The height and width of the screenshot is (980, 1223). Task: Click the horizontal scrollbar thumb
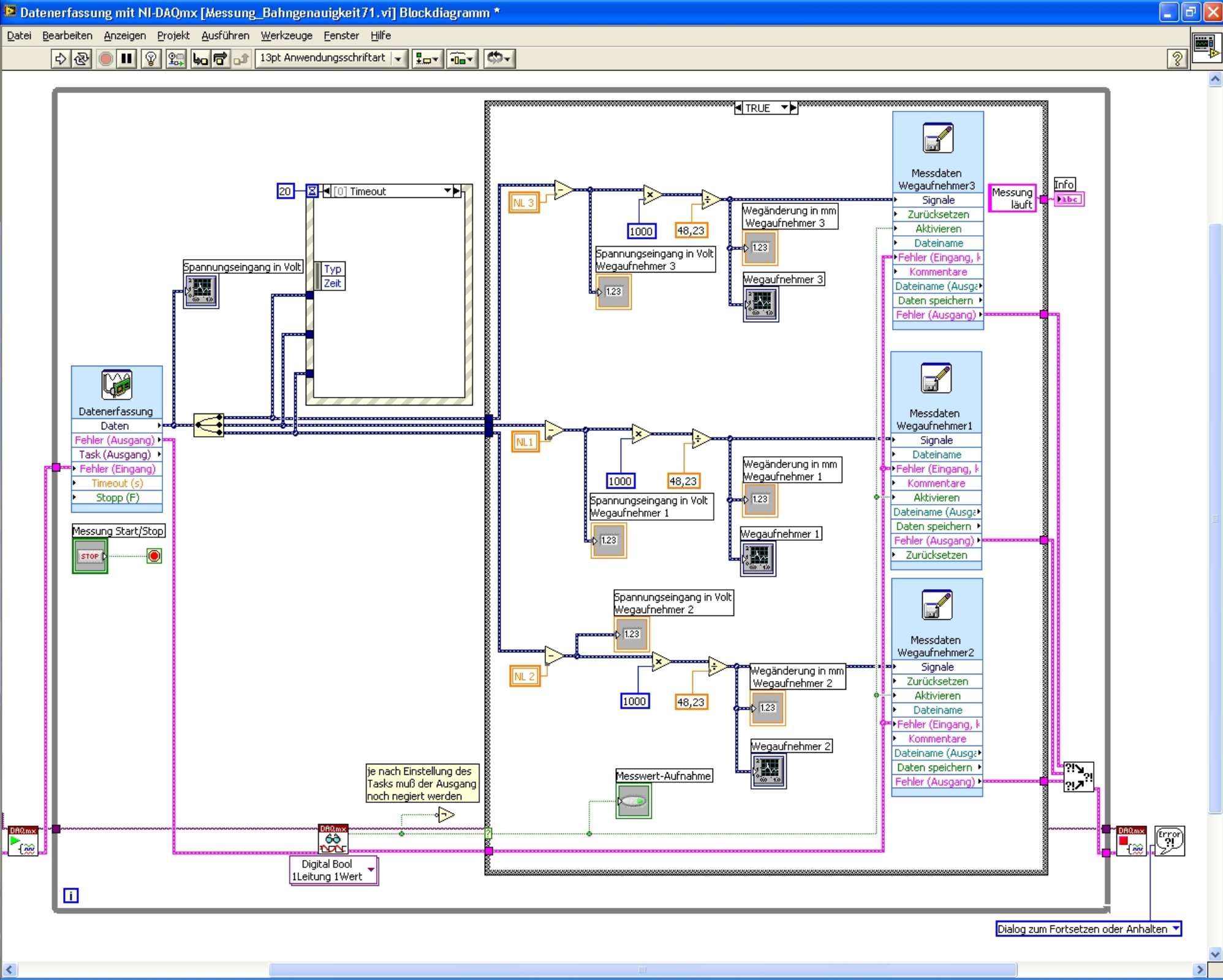[x=642, y=970]
